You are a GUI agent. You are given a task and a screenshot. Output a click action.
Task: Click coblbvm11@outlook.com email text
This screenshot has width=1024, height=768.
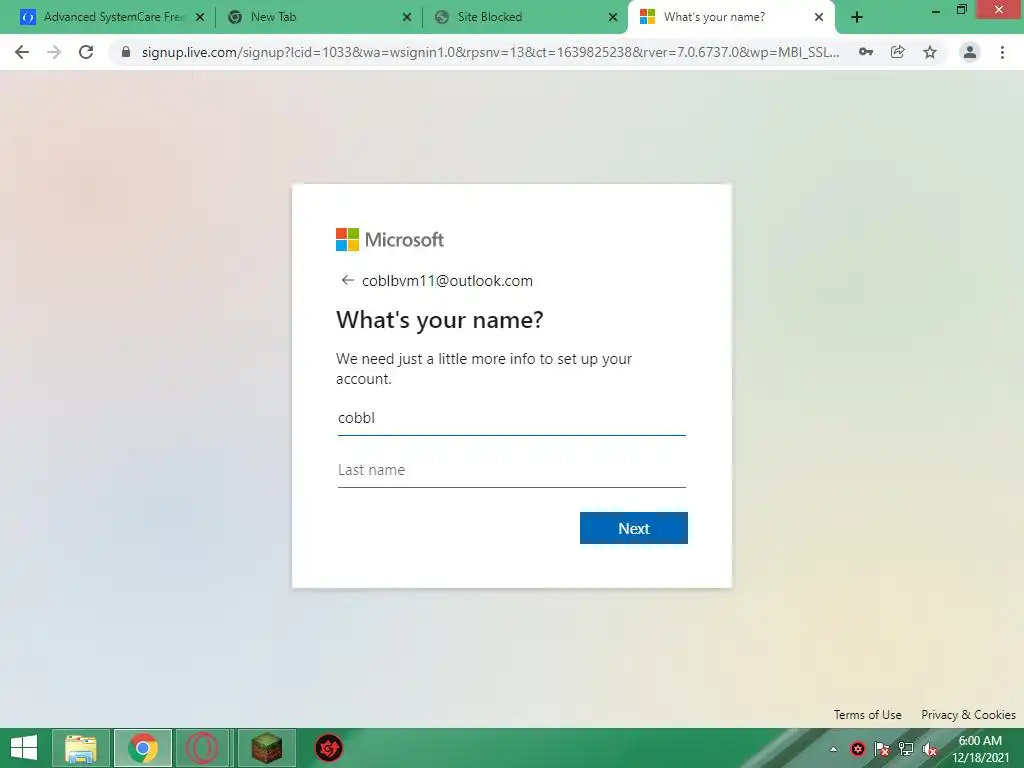pos(447,281)
